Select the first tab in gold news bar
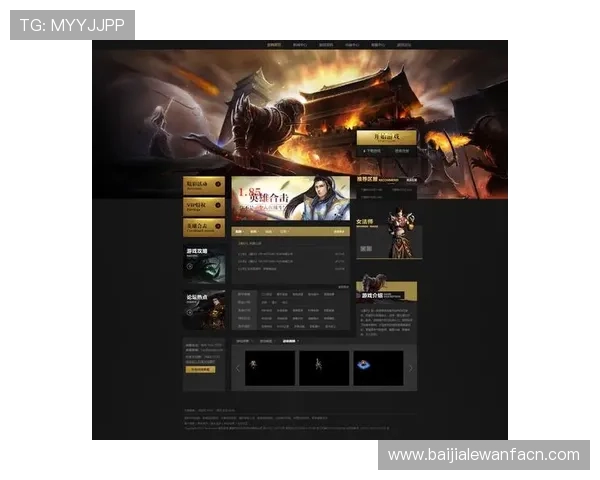This screenshot has width=600, height=480. tap(240, 231)
